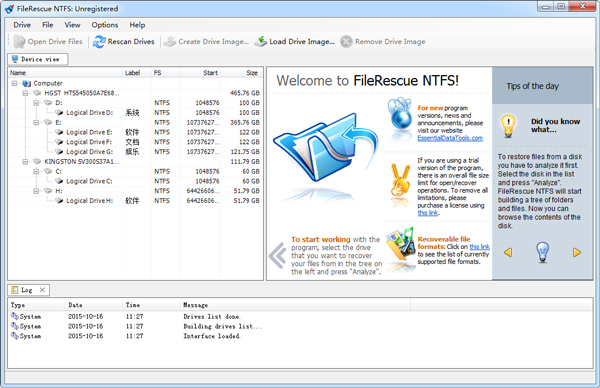Click the Logical Drive H: icon
This screenshot has width=600, height=388.
pos(59,201)
